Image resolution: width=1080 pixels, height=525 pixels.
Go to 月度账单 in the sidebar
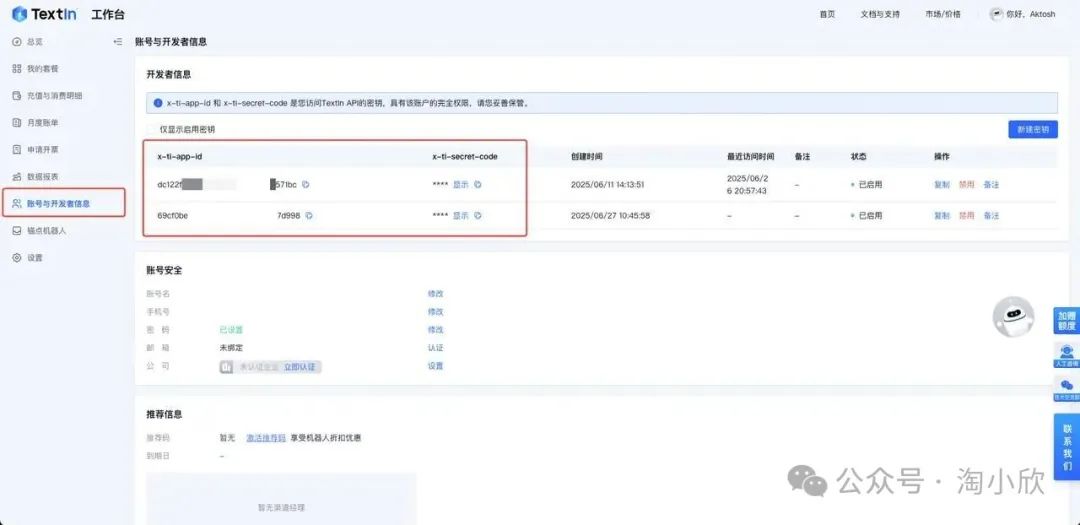(43, 123)
